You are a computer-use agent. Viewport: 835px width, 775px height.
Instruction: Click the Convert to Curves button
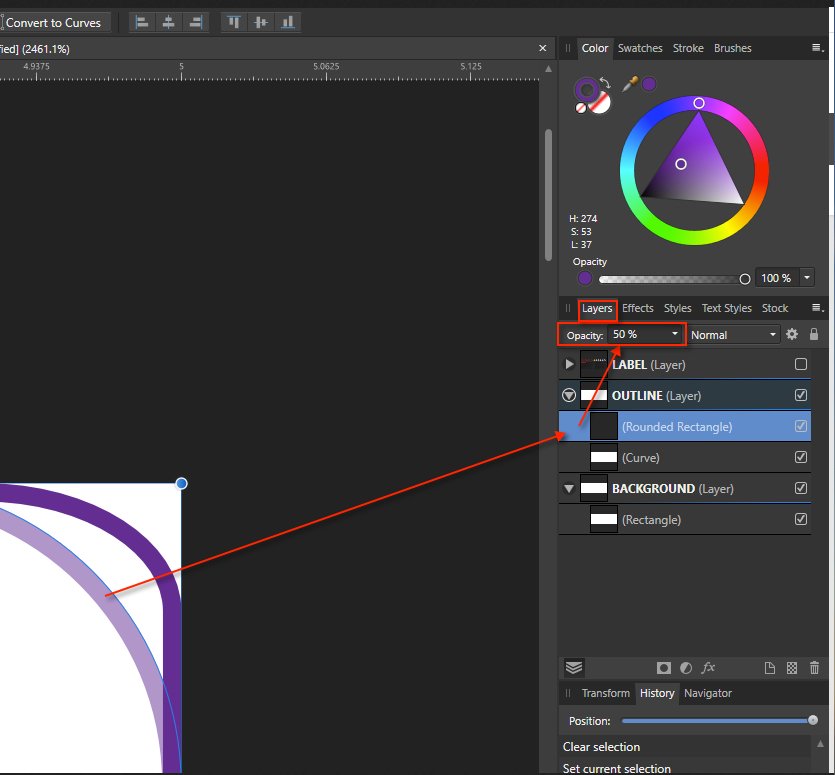point(56,22)
